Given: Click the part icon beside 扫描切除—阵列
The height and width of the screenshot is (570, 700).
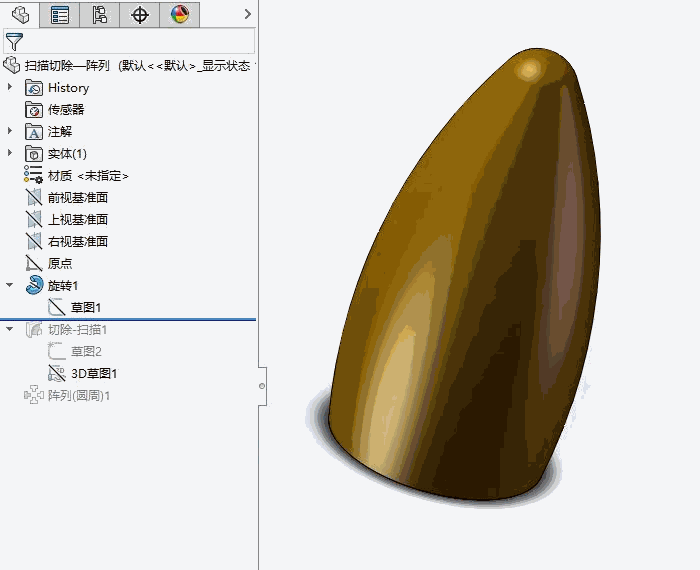Looking at the screenshot, I should [12, 66].
